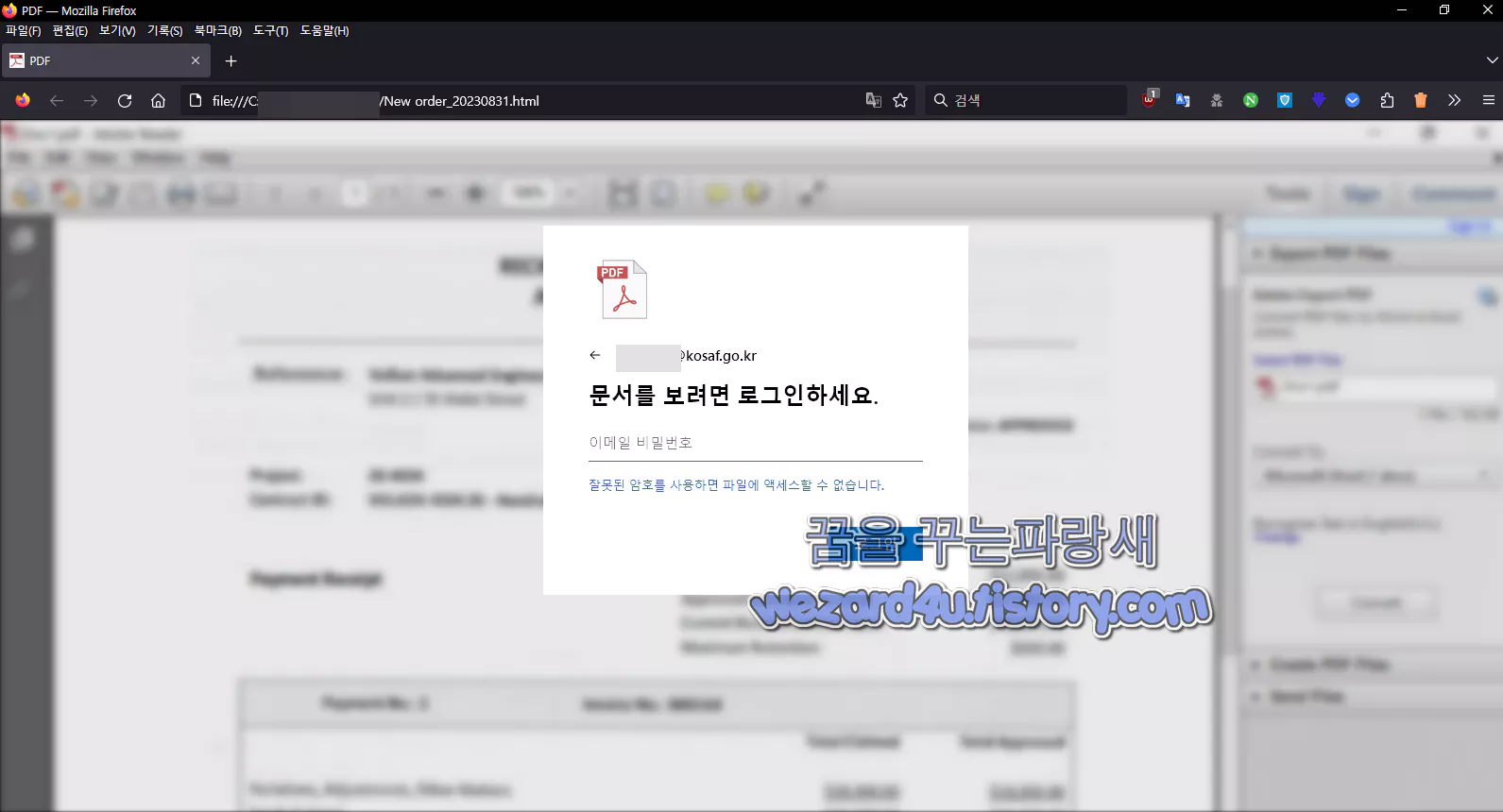
Task: Expand the list all tabs chevron
Action: tap(1492, 60)
